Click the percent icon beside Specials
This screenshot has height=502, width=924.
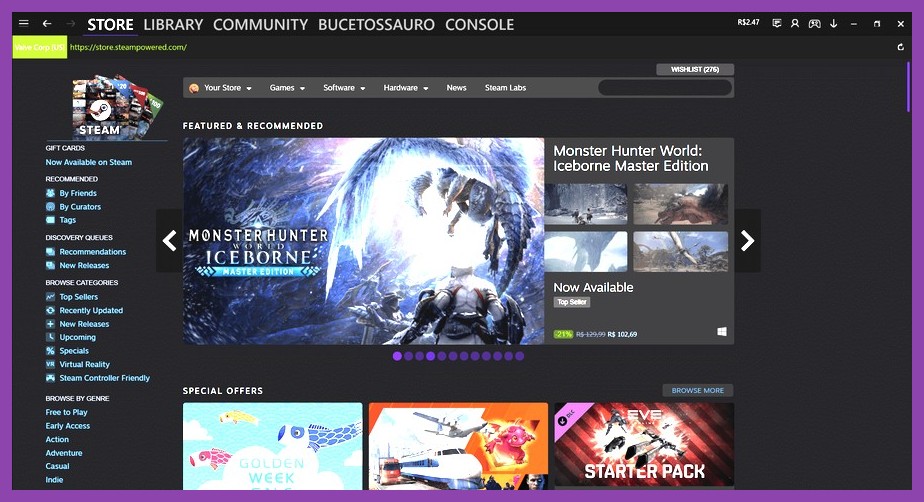click(51, 351)
